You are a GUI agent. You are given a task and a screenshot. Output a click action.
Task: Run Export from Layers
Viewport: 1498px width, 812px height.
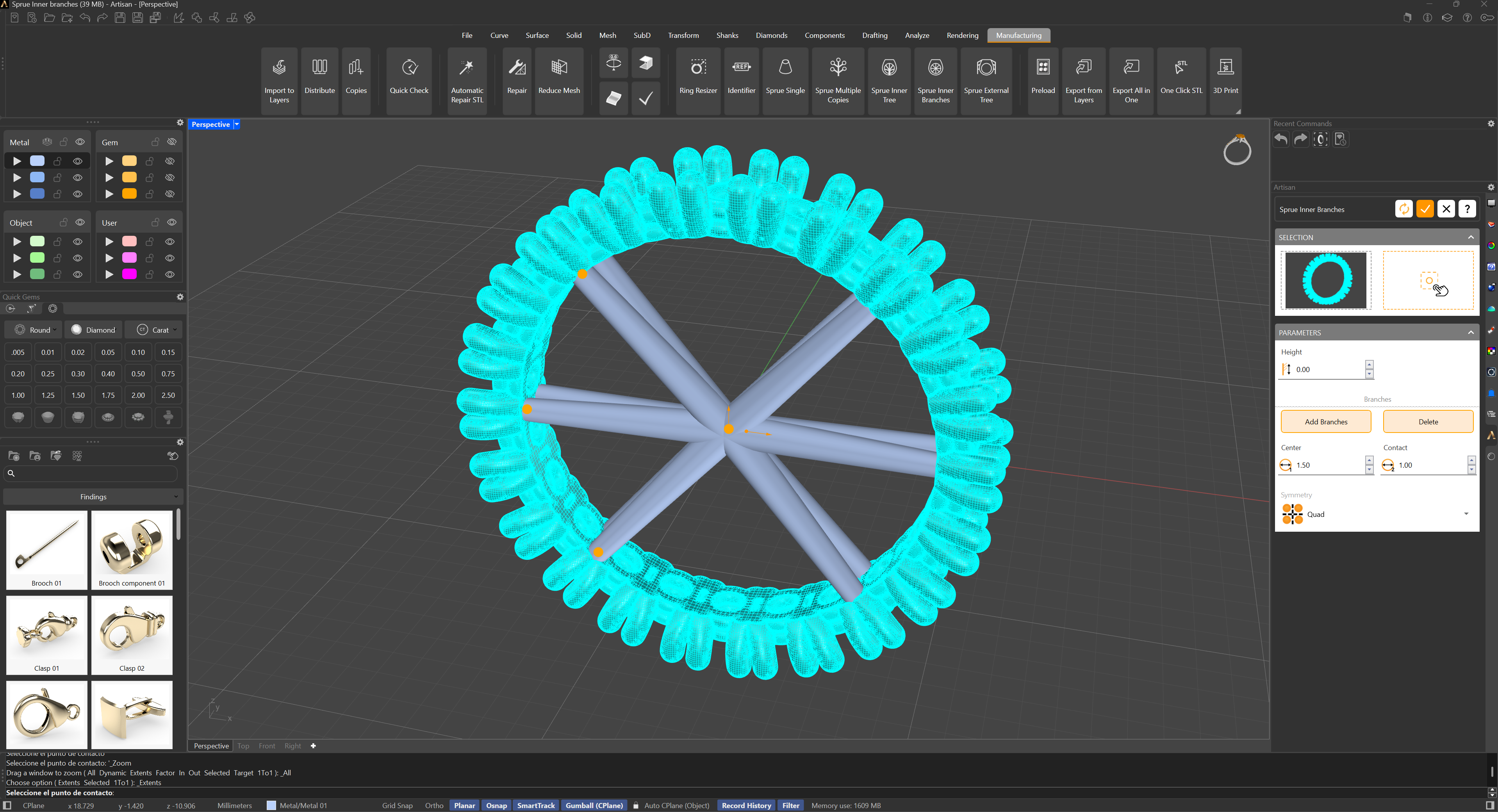(1083, 81)
